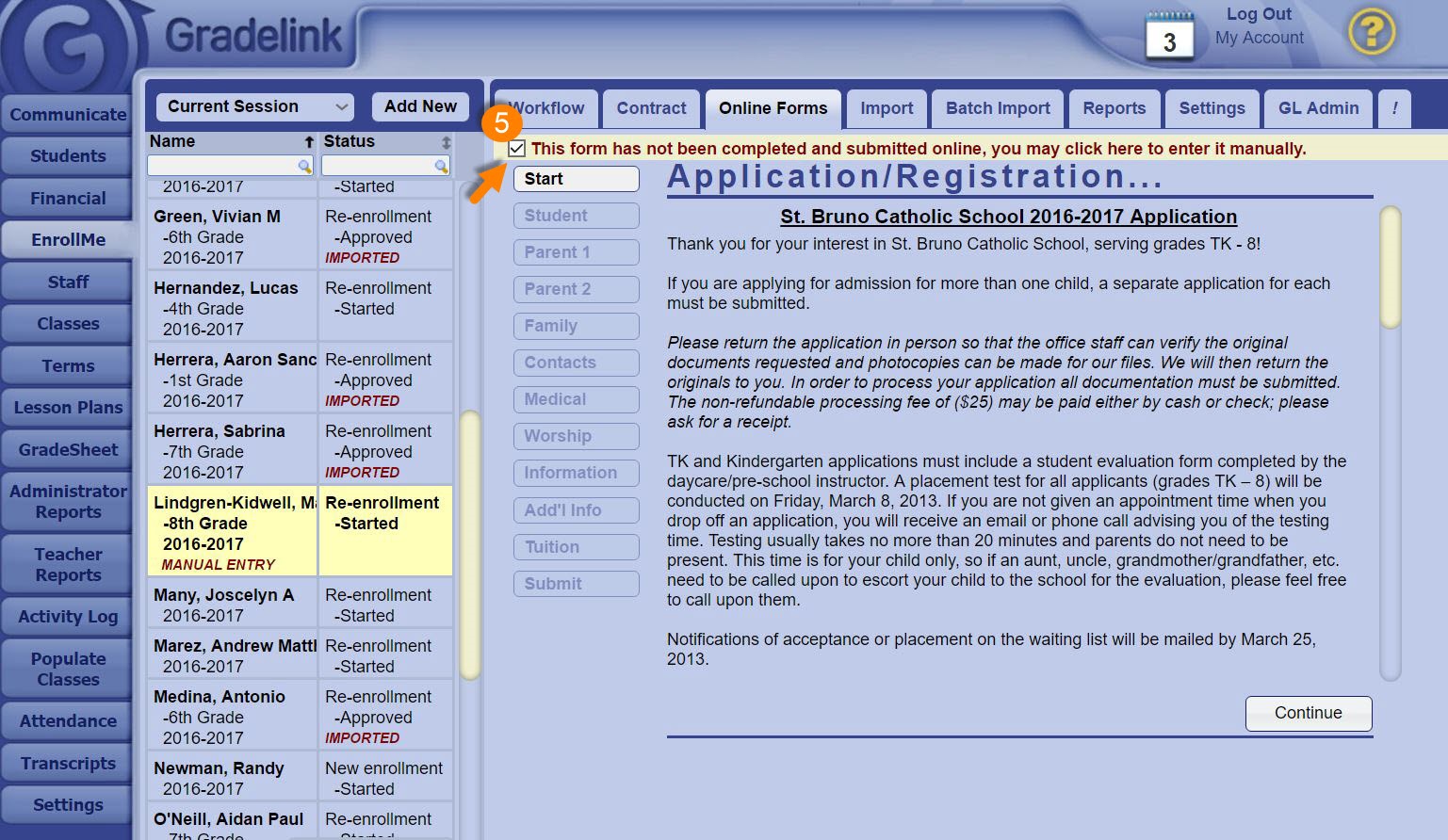Open Staff in the sidebar
This screenshot has width=1448, height=840.
(x=67, y=282)
